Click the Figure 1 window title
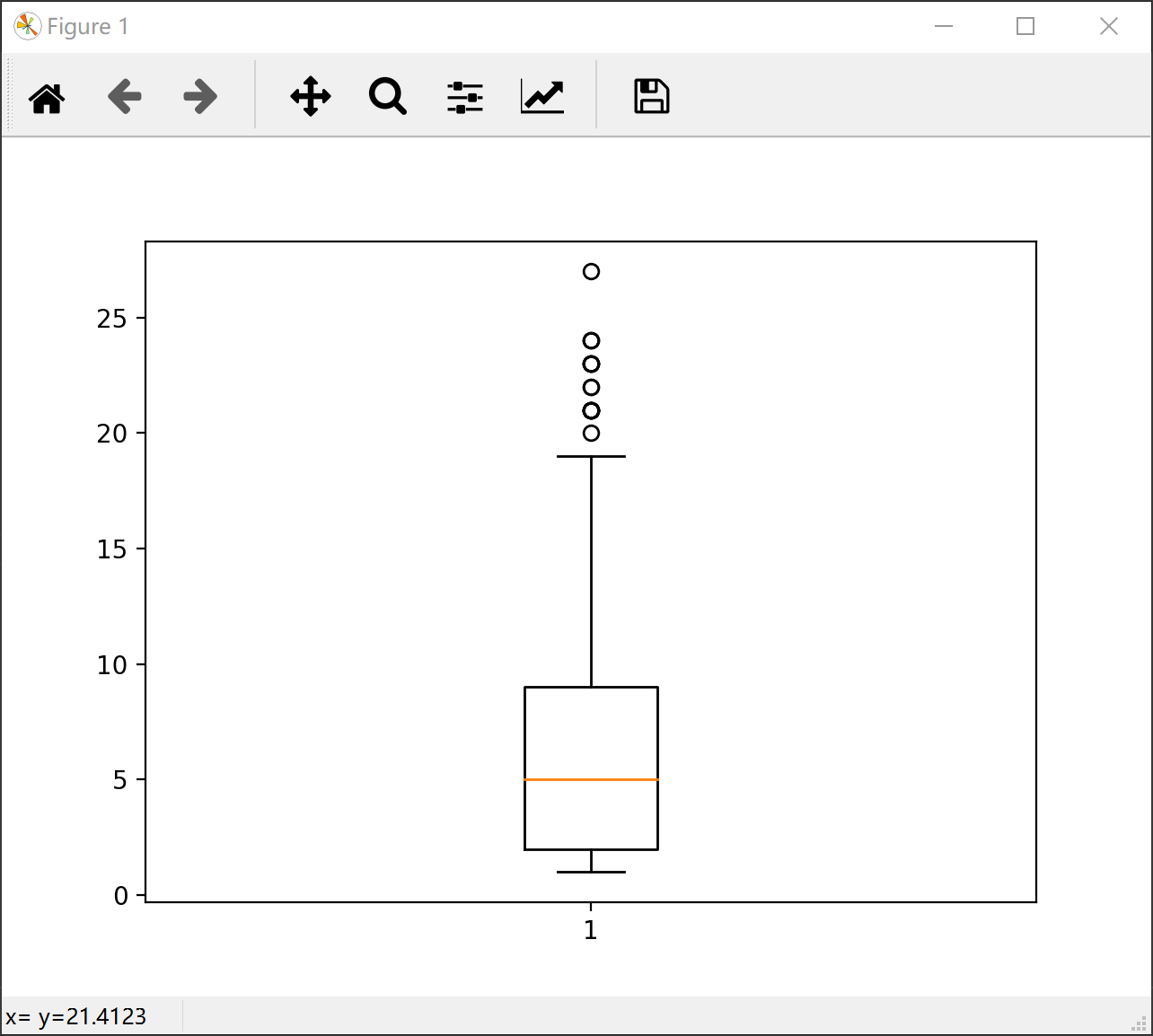1153x1036 pixels. (88, 26)
